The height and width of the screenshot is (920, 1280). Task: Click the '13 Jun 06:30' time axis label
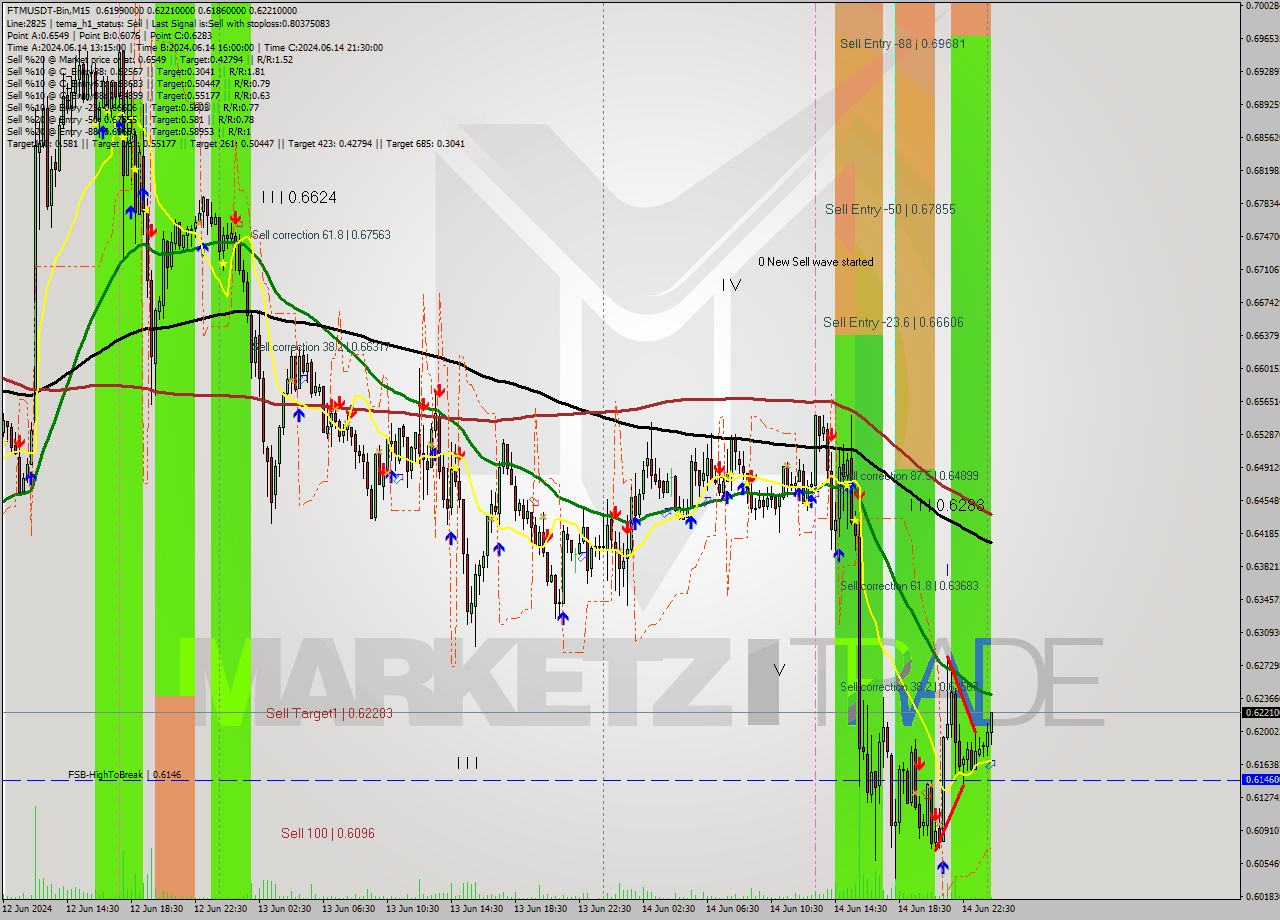[x=349, y=909]
